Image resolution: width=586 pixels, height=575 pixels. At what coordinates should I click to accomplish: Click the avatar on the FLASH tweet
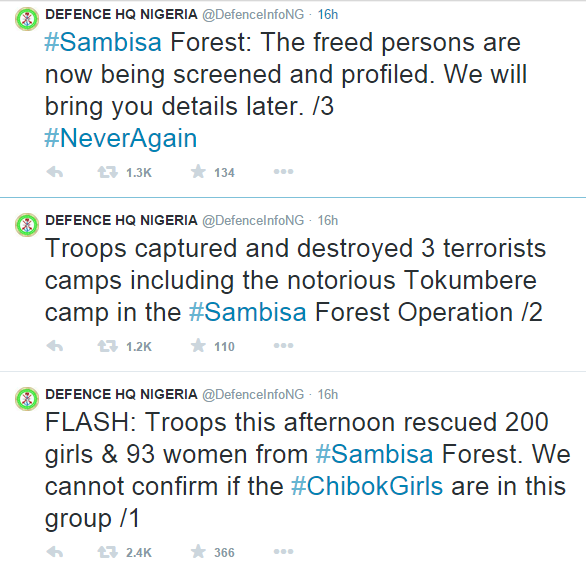tap(27, 399)
